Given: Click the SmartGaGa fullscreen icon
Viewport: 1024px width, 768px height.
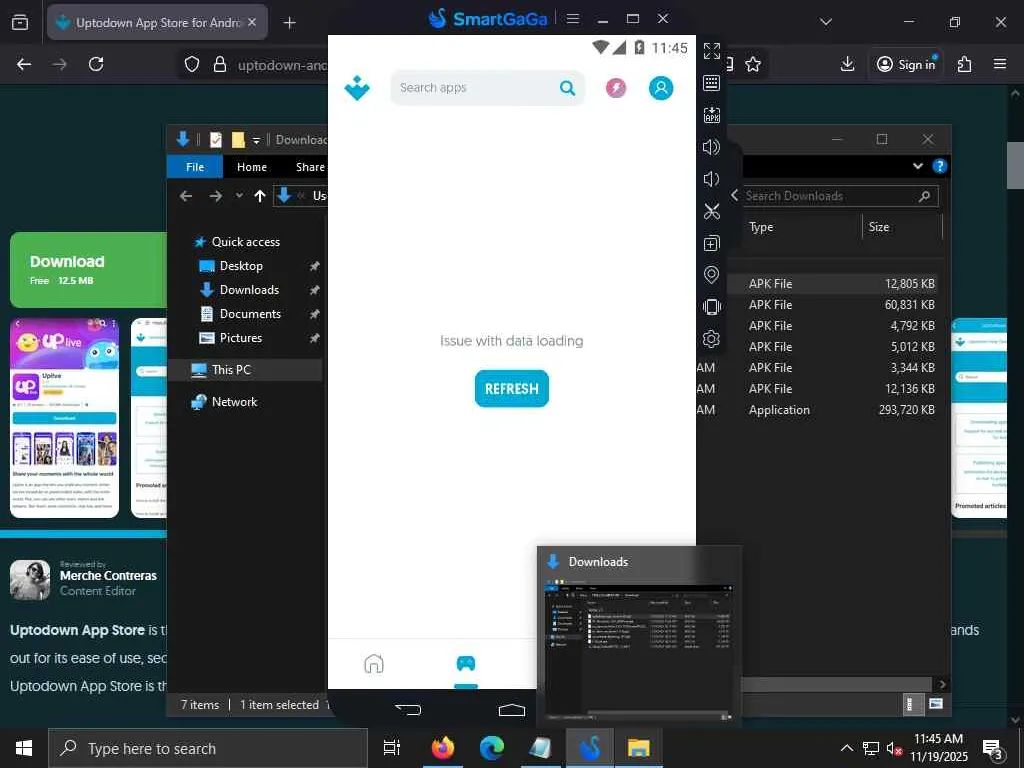Looking at the screenshot, I should point(711,50).
